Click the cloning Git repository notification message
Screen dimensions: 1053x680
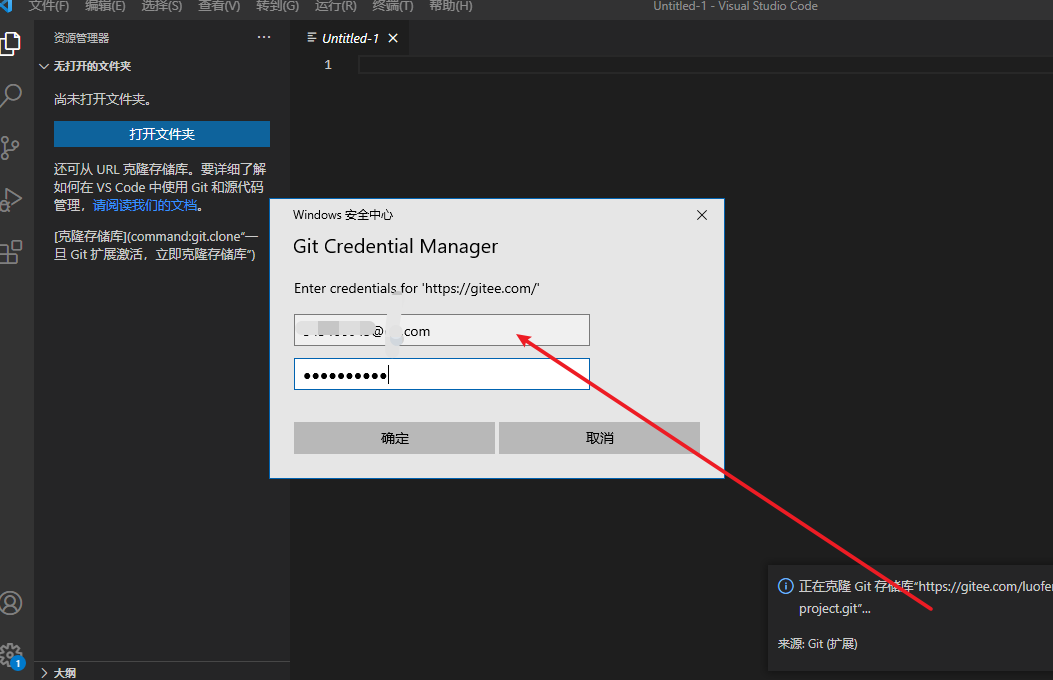pyautogui.click(x=925, y=597)
